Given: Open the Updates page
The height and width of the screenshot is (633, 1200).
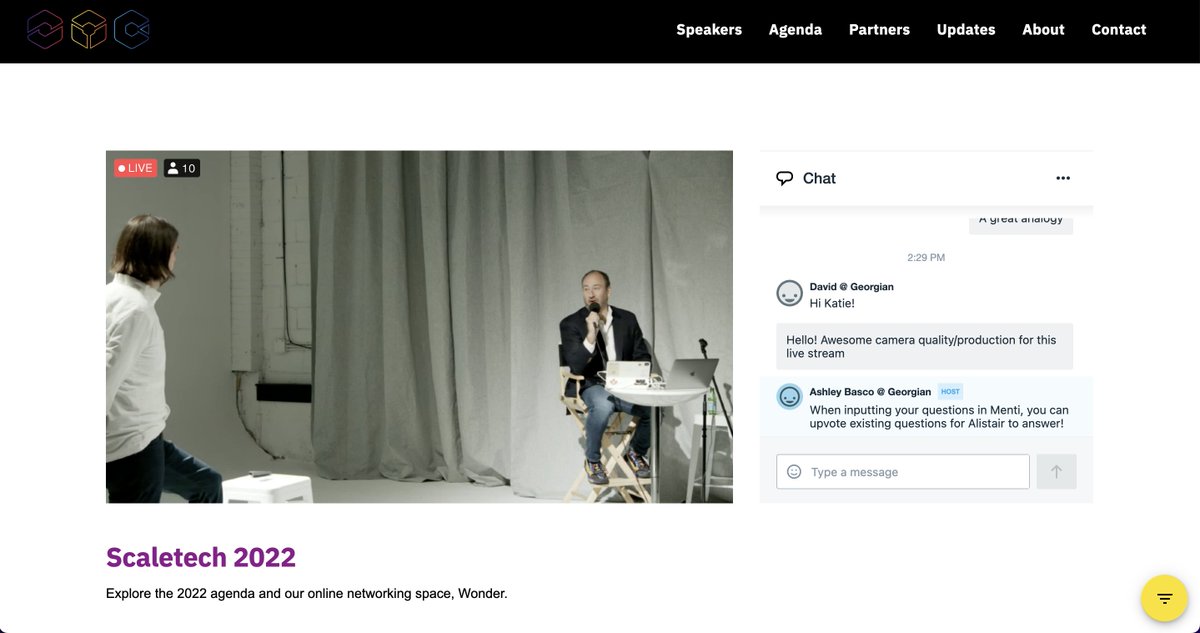Looking at the screenshot, I should pyautogui.click(x=966, y=30).
